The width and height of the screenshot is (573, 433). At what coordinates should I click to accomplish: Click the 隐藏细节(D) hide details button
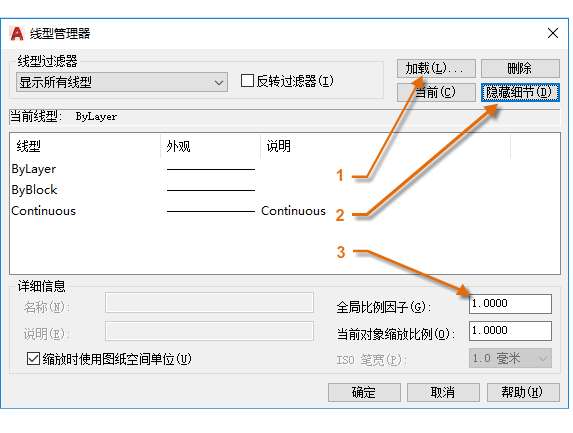click(x=520, y=92)
